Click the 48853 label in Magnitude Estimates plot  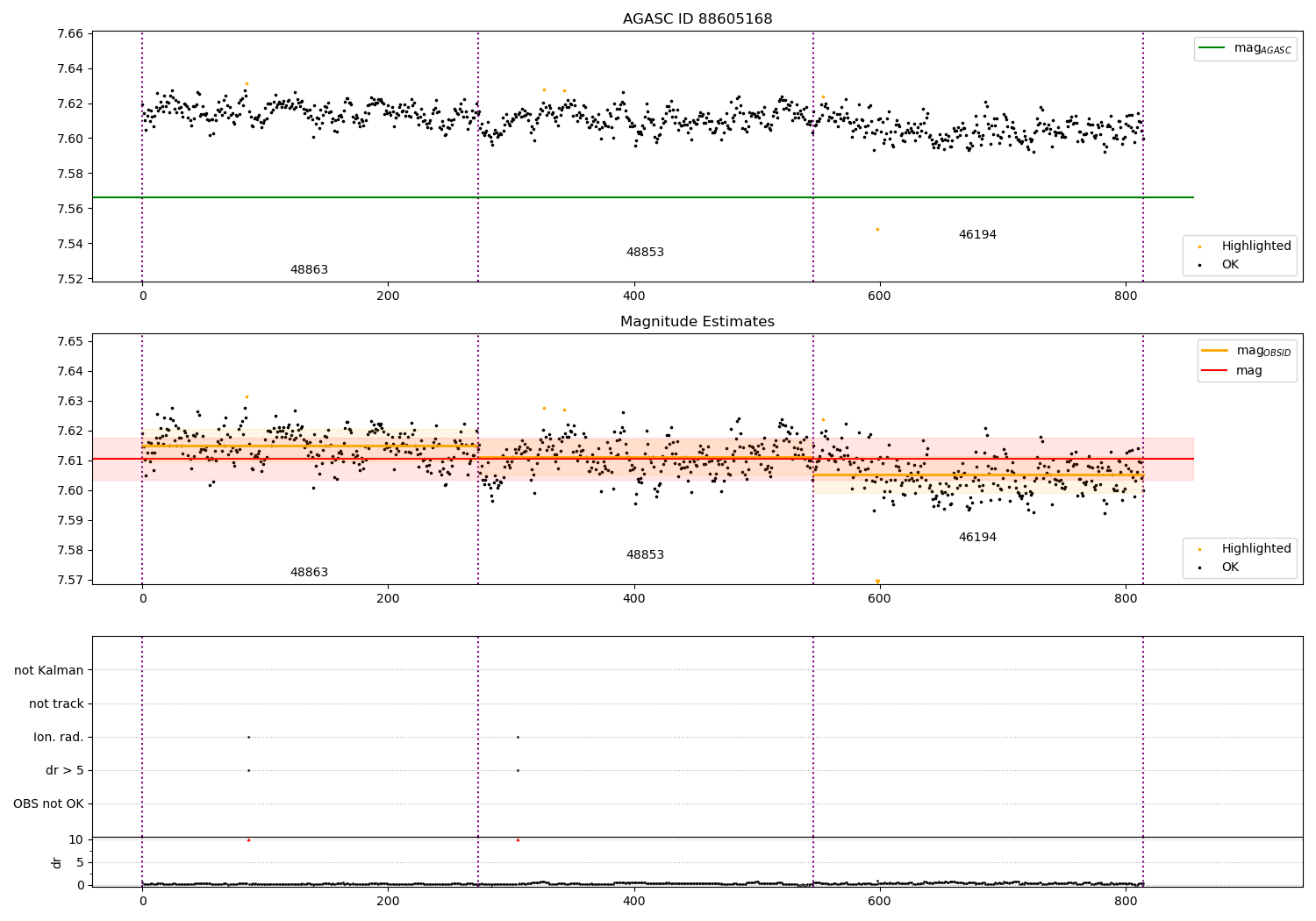(645, 555)
